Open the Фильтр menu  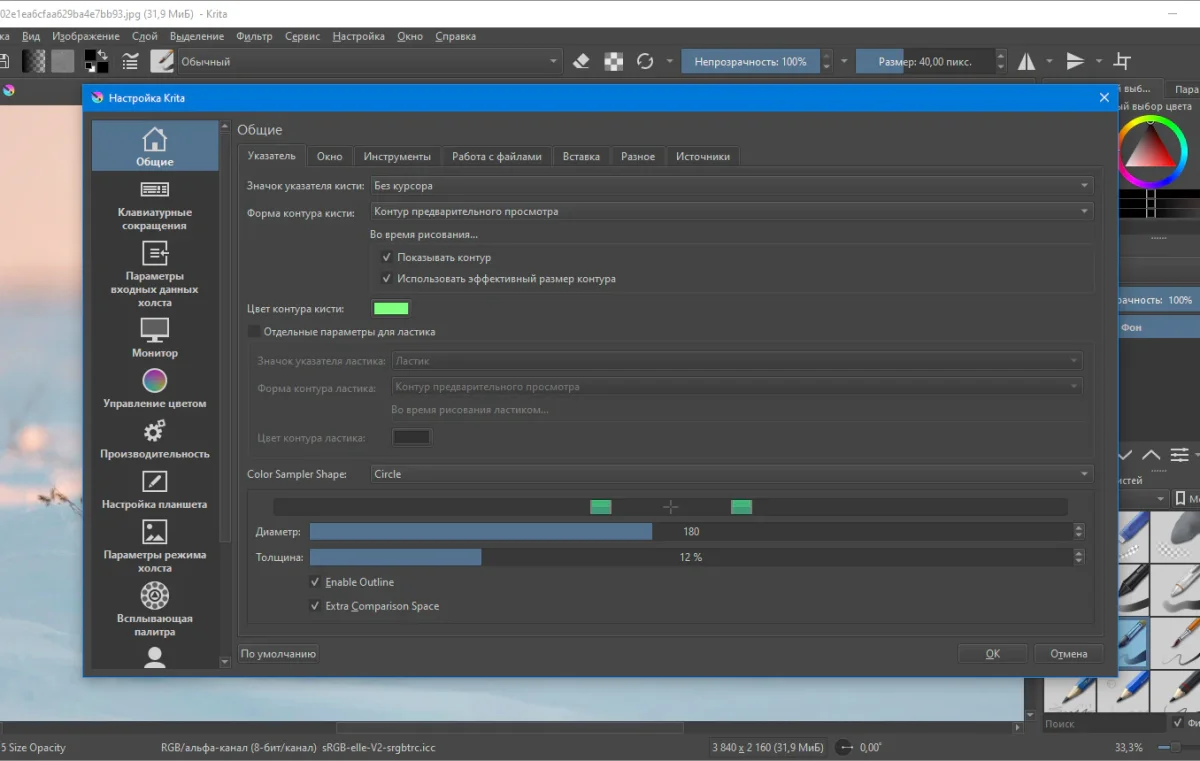point(254,36)
